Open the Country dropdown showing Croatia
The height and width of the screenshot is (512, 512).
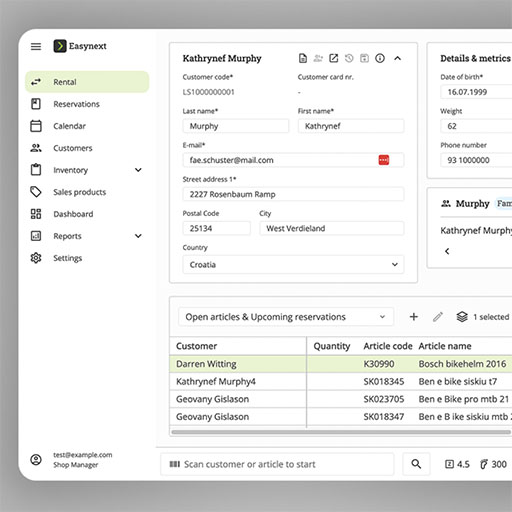point(293,265)
